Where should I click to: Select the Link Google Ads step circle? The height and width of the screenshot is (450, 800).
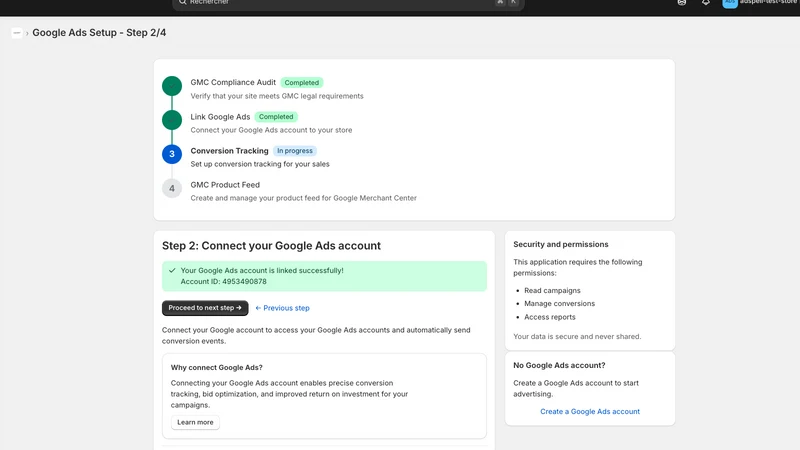(x=172, y=120)
